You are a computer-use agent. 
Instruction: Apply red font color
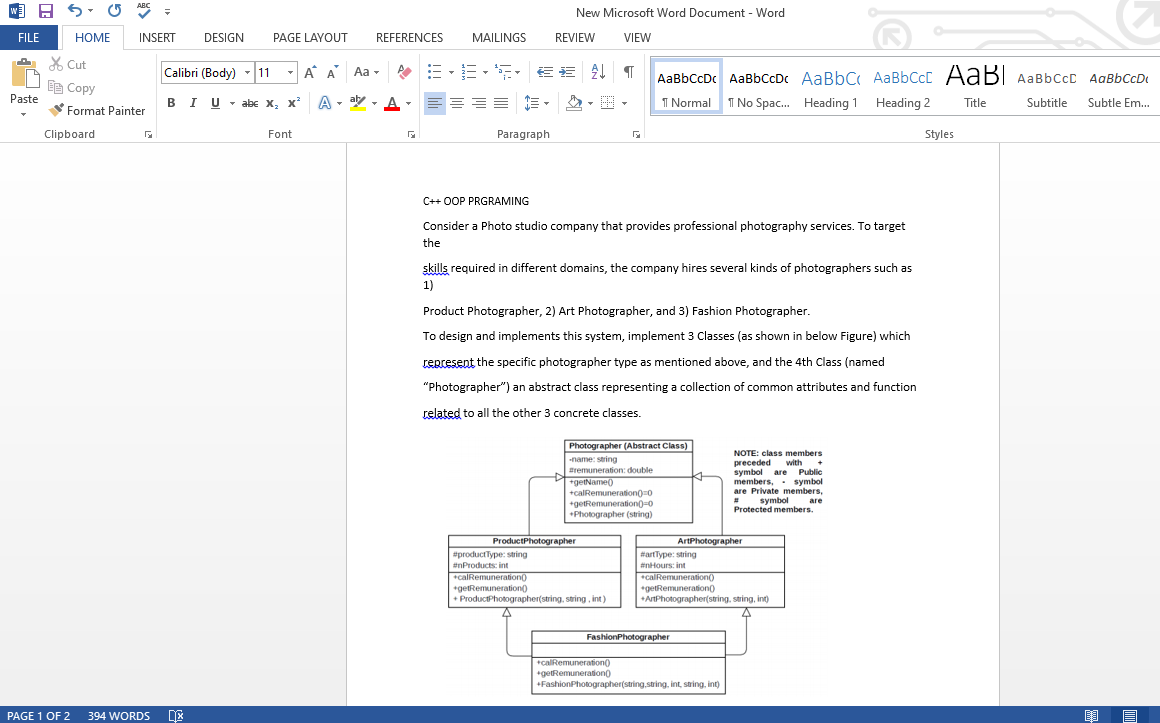pyautogui.click(x=392, y=103)
